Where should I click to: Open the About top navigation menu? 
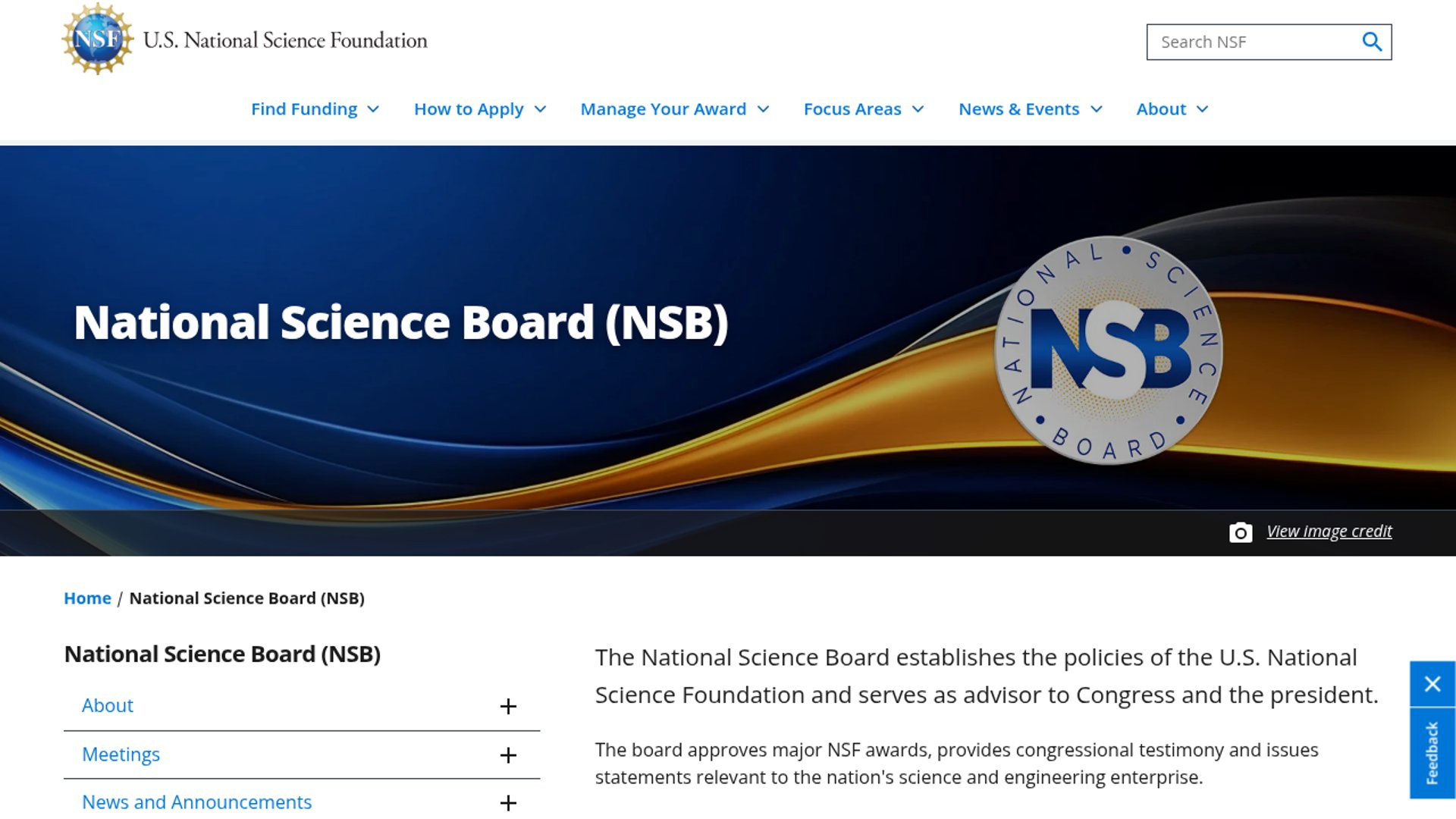pos(1171,109)
